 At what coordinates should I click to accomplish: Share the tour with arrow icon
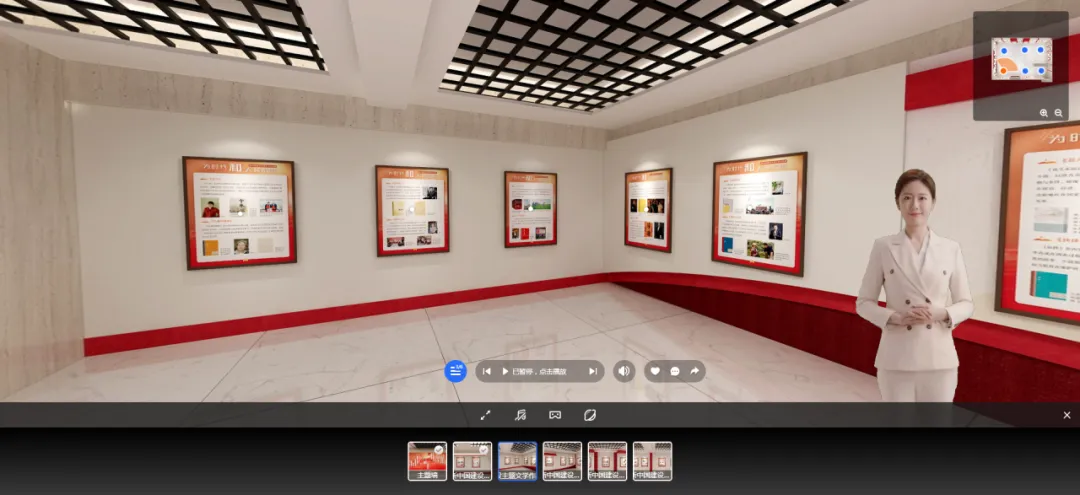pyautogui.click(x=694, y=371)
